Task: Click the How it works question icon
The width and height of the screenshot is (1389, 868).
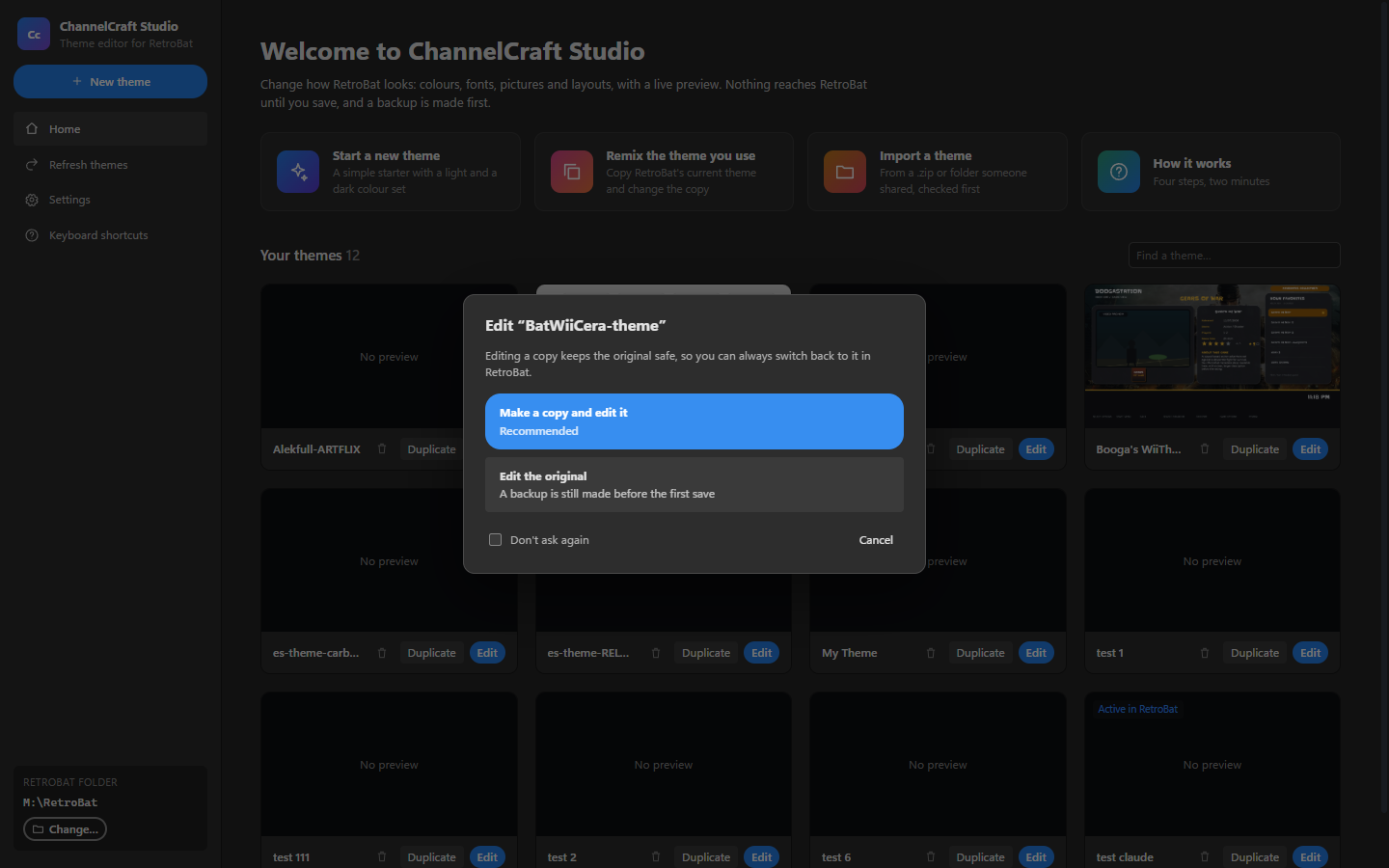Action: pos(1119,172)
